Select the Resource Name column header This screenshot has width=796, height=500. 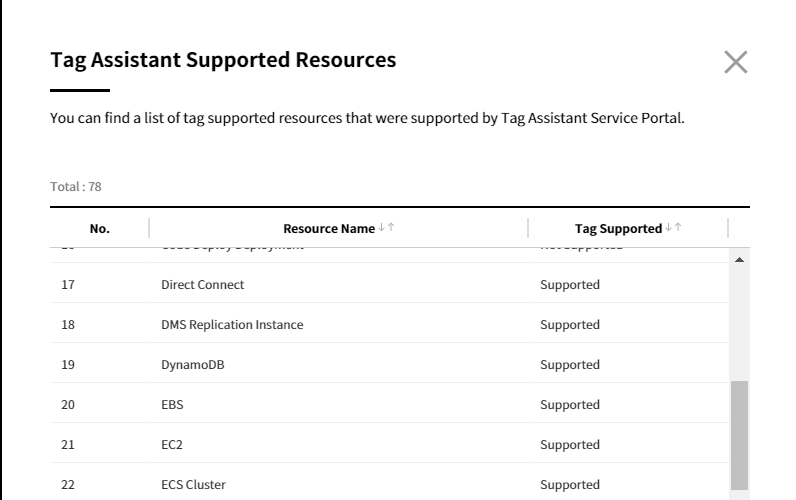(329, 228)
